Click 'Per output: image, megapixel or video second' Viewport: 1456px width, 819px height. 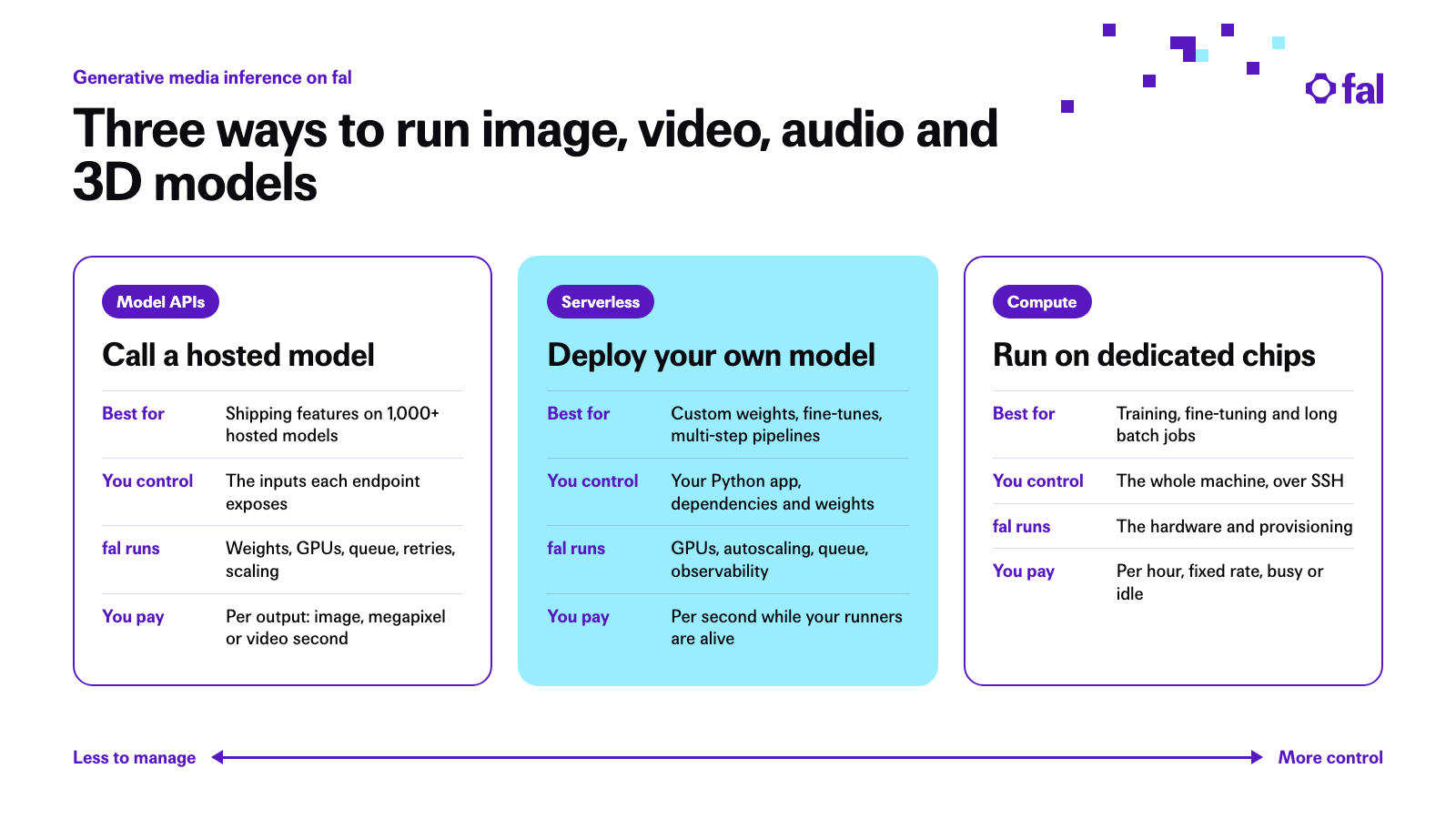click(x=336, y=628)
